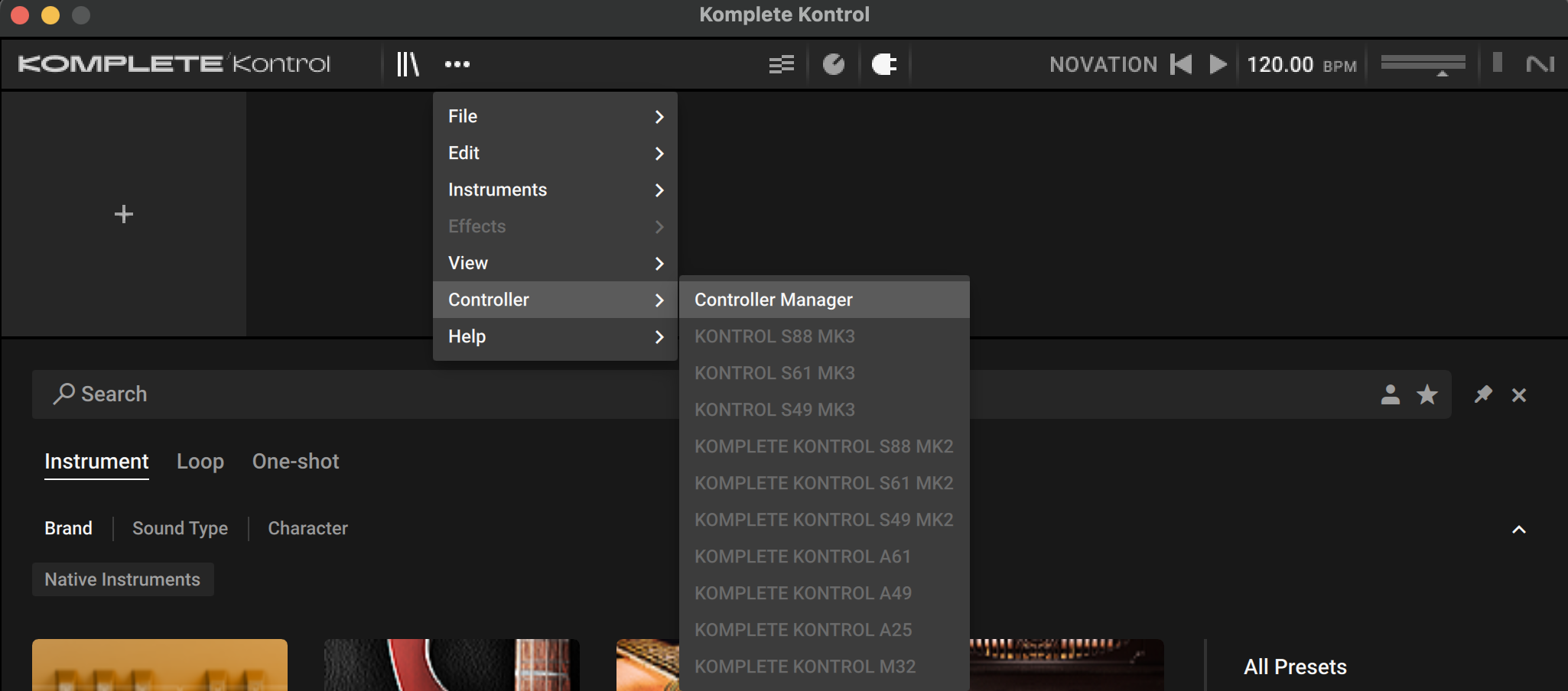Screen dimensions: 1568x691
Task: Toggle user content filter icon
Action: coord(1391,394)
